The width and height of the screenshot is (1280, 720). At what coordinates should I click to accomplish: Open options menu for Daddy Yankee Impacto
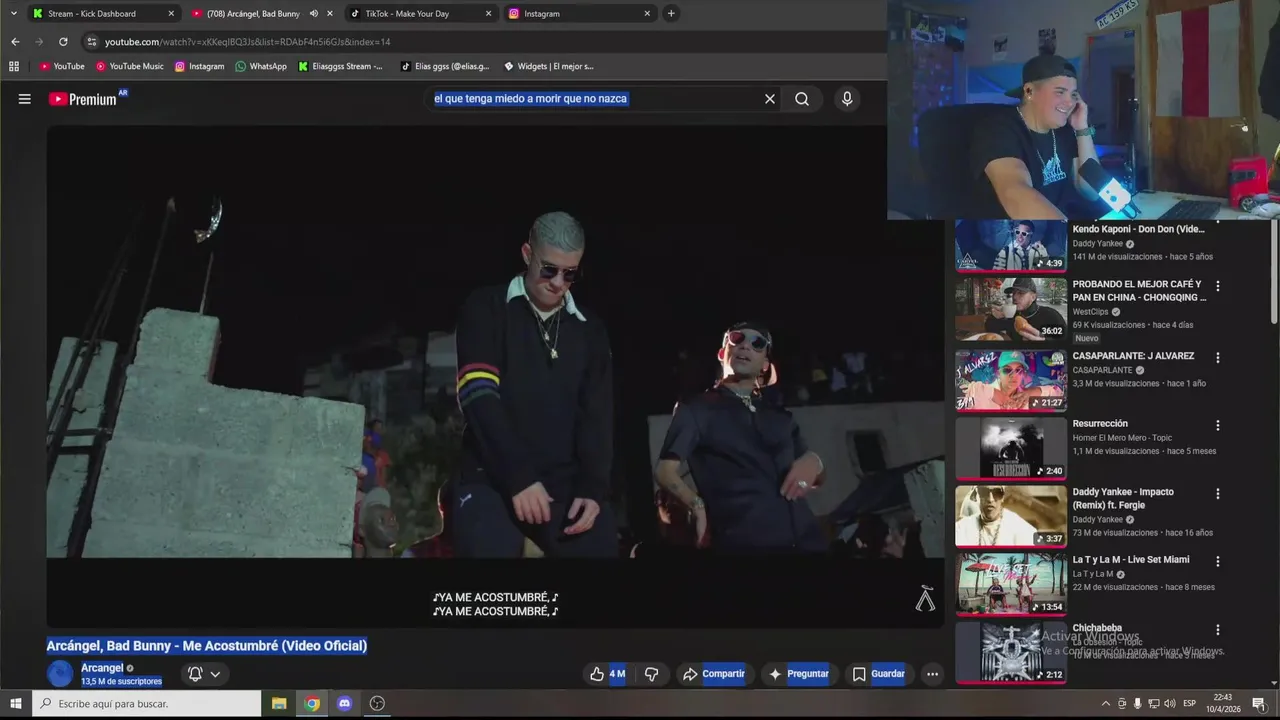(1218, 493)
